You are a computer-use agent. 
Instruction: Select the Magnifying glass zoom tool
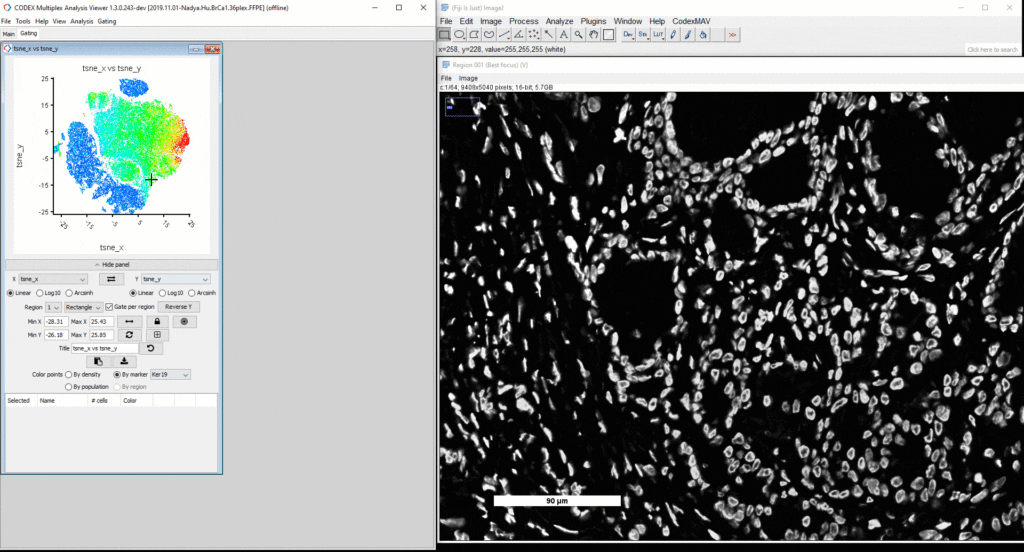(x=578, y=34)
